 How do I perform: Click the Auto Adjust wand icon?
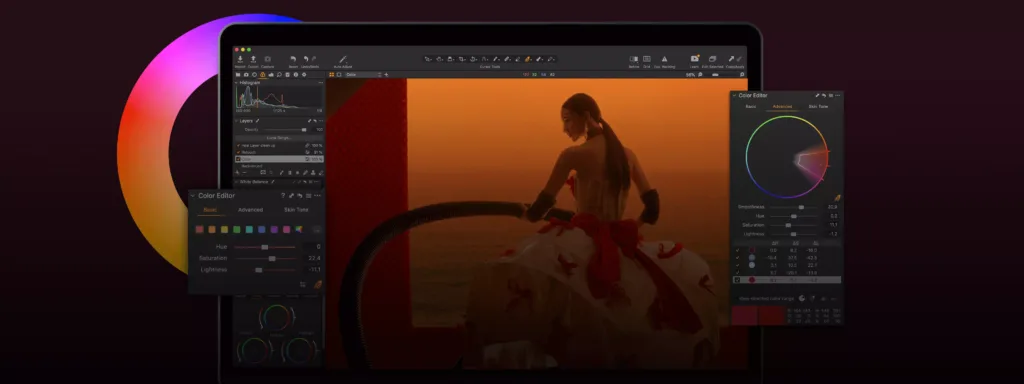(343, 59)
